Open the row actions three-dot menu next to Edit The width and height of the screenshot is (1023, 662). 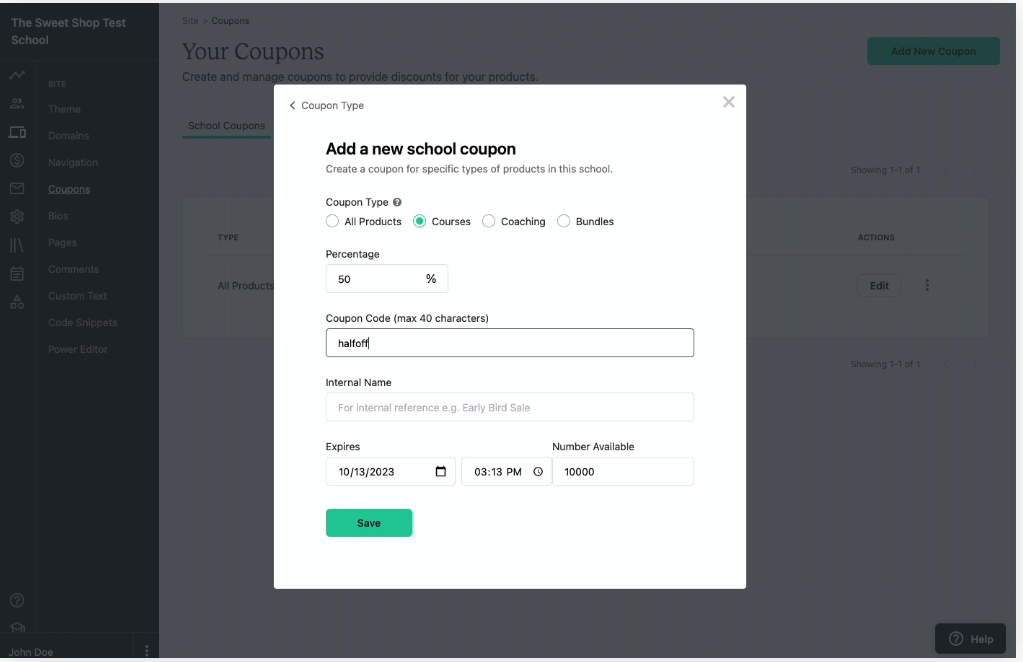927,286
